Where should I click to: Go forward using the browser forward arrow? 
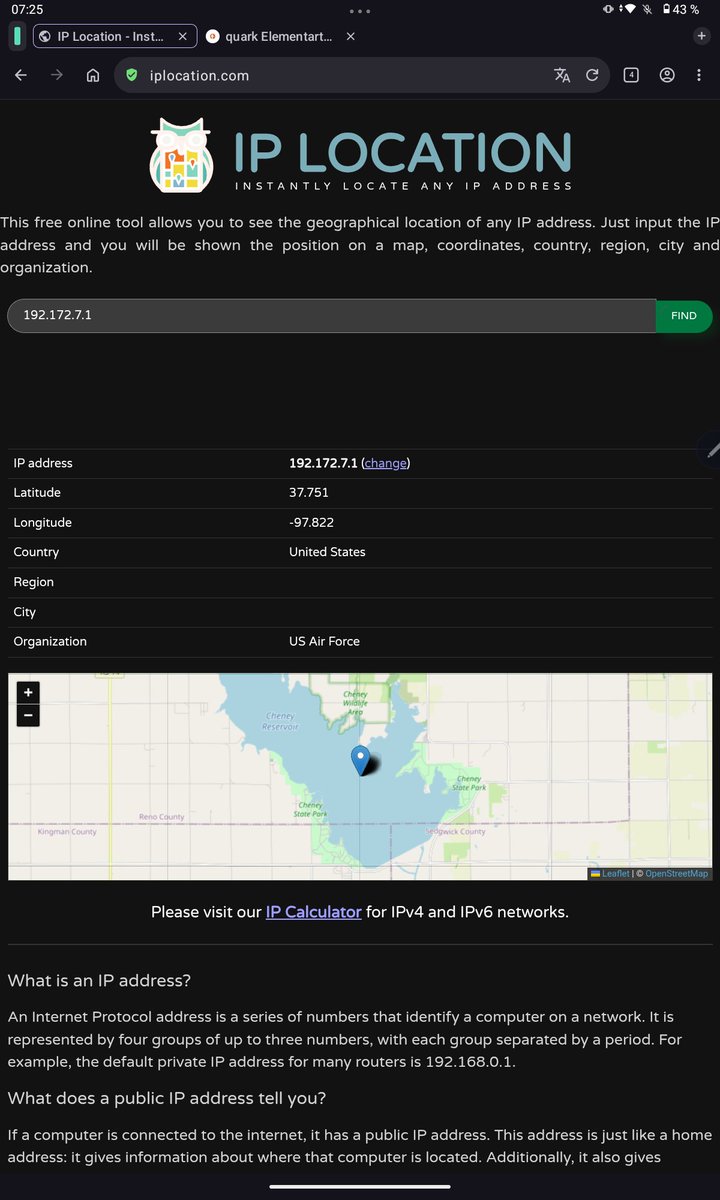[57, 75]
